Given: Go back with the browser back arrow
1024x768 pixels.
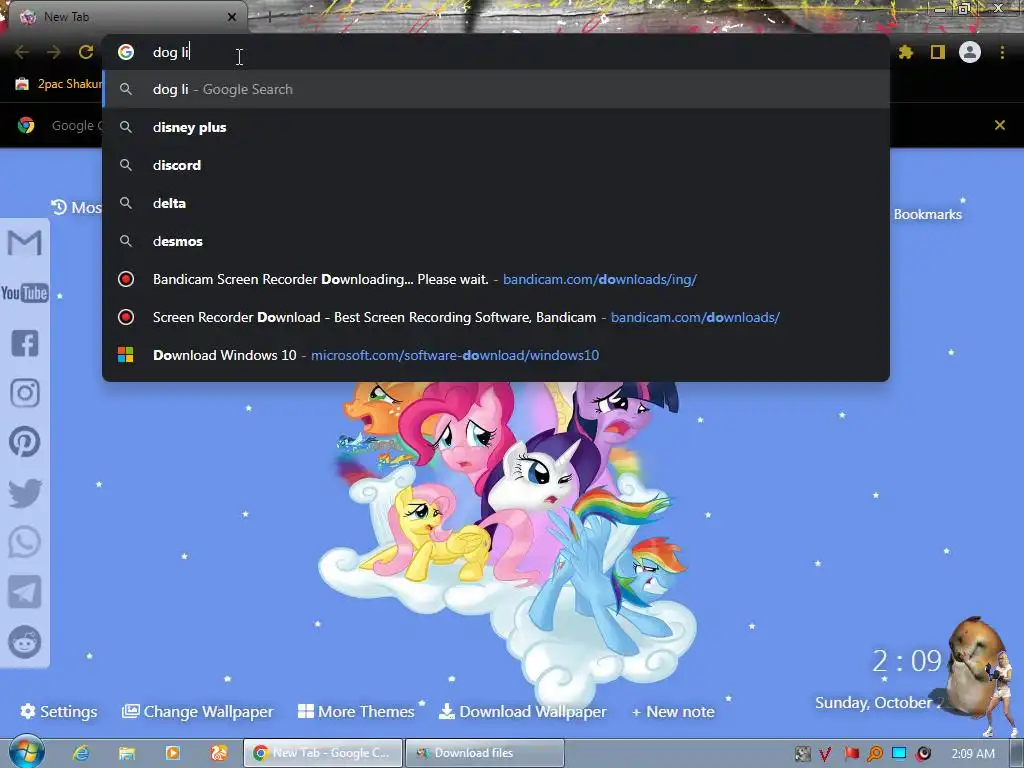Looking at the screenshot, I should (22, 52).
